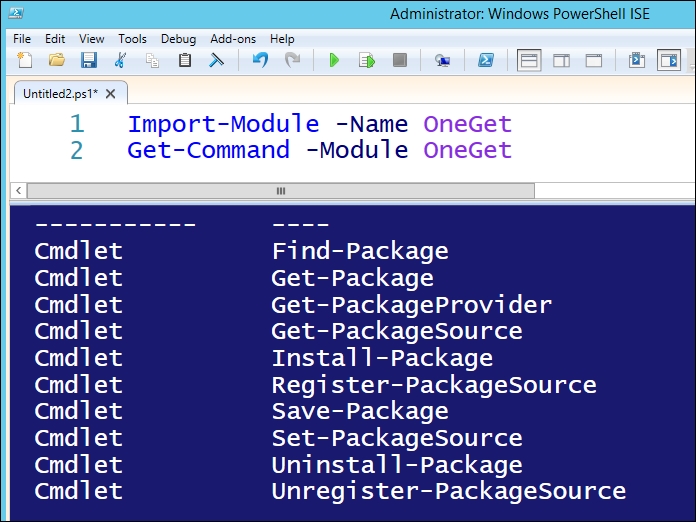Click Get-PackageSource in console output
Viewport: 696px width, 522px height.
pos(397,332)
